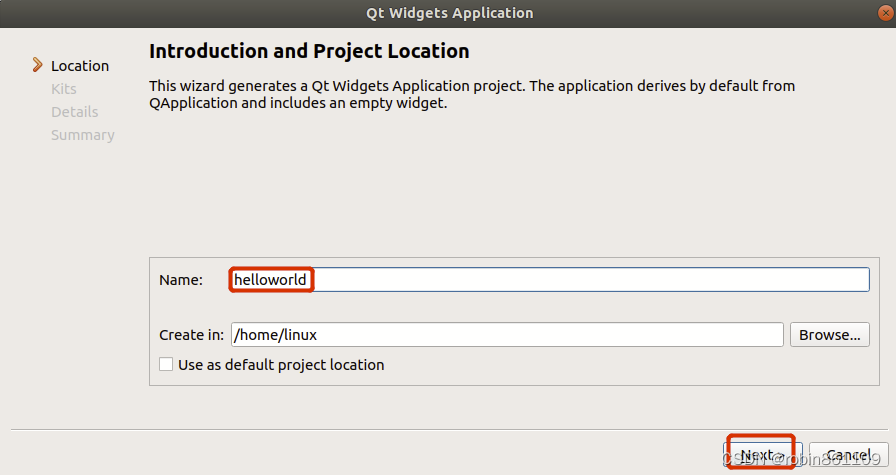Screen dimensions: 896x475
Task: Click the Create in path field
Action: pos(507,334)
